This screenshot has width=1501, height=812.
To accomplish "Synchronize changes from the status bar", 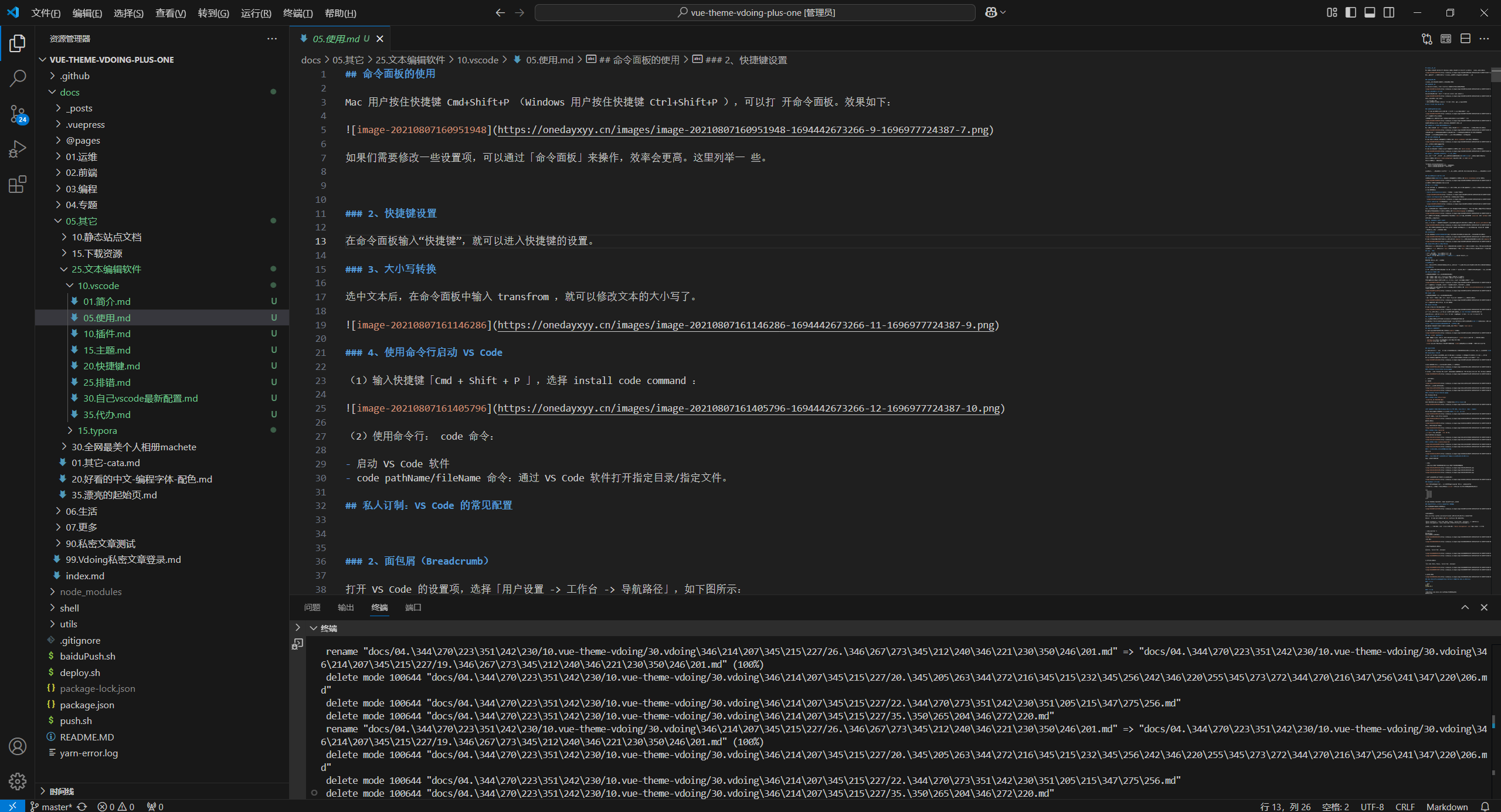I will 82,806.
